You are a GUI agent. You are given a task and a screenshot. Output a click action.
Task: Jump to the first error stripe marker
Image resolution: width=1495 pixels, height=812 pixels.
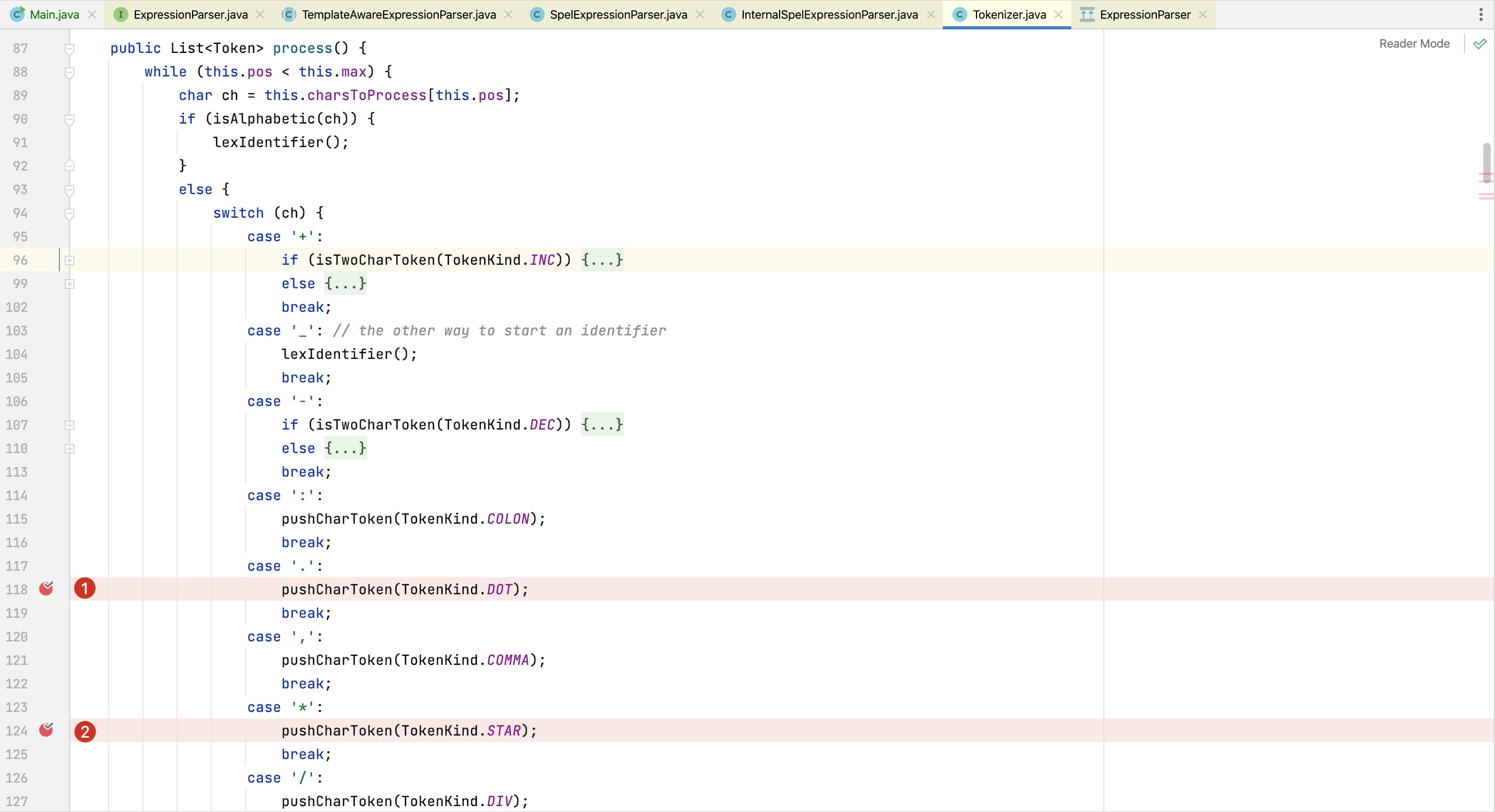tap(1486, 174)
